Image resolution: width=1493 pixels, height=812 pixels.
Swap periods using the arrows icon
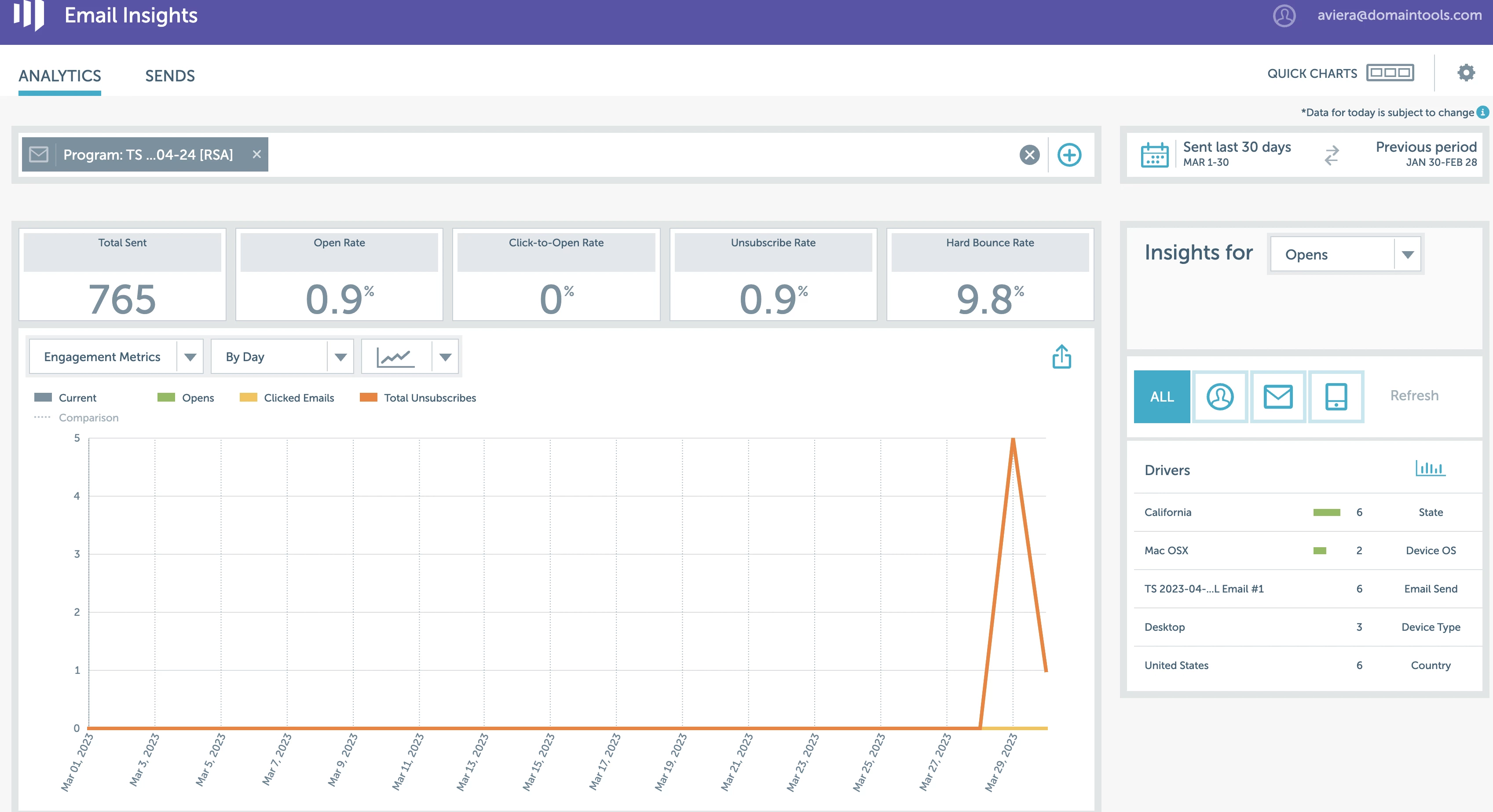pyautogui.click(x=1332, y=155)
